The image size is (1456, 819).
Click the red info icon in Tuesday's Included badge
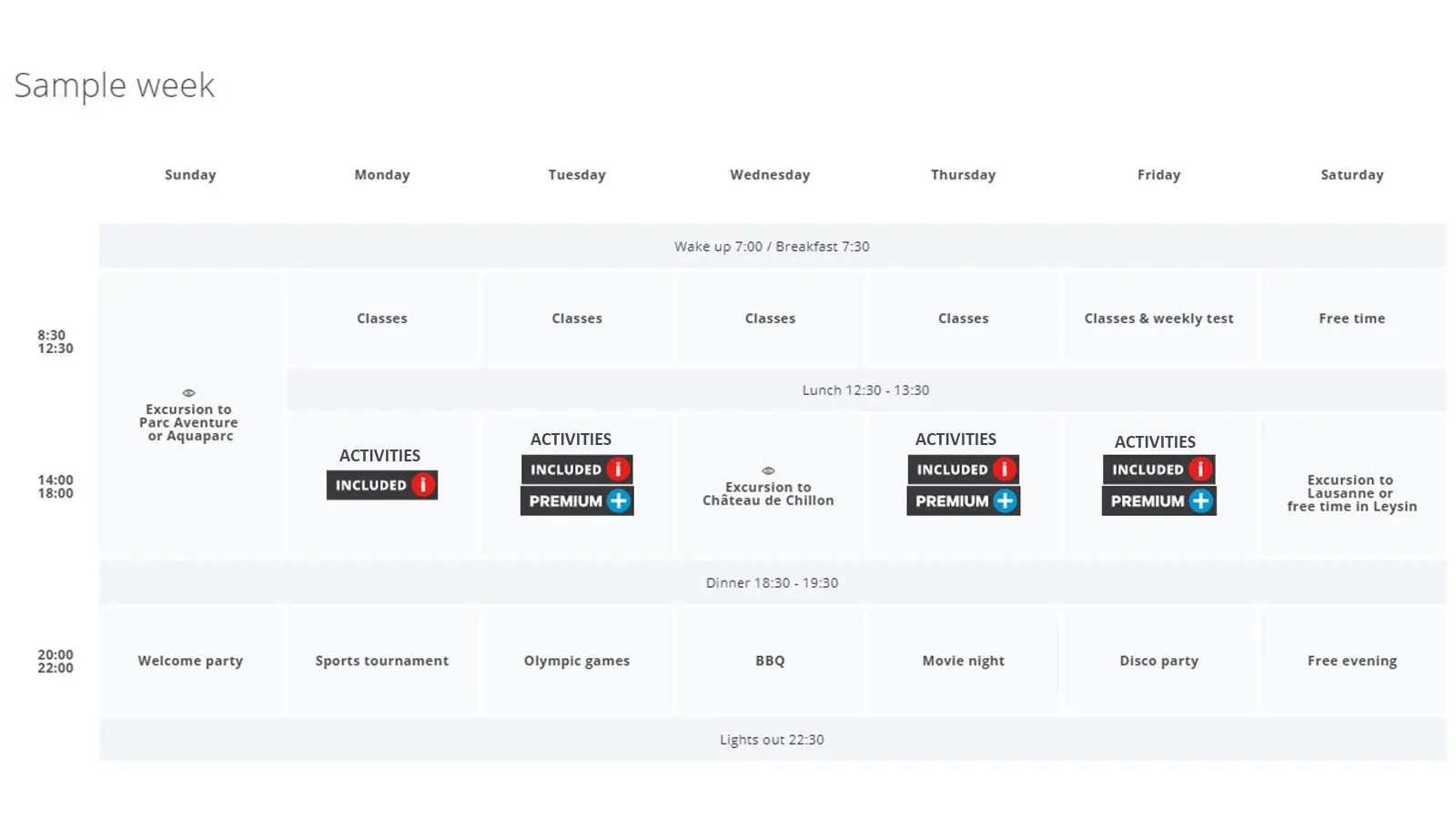tap(618, 470)
